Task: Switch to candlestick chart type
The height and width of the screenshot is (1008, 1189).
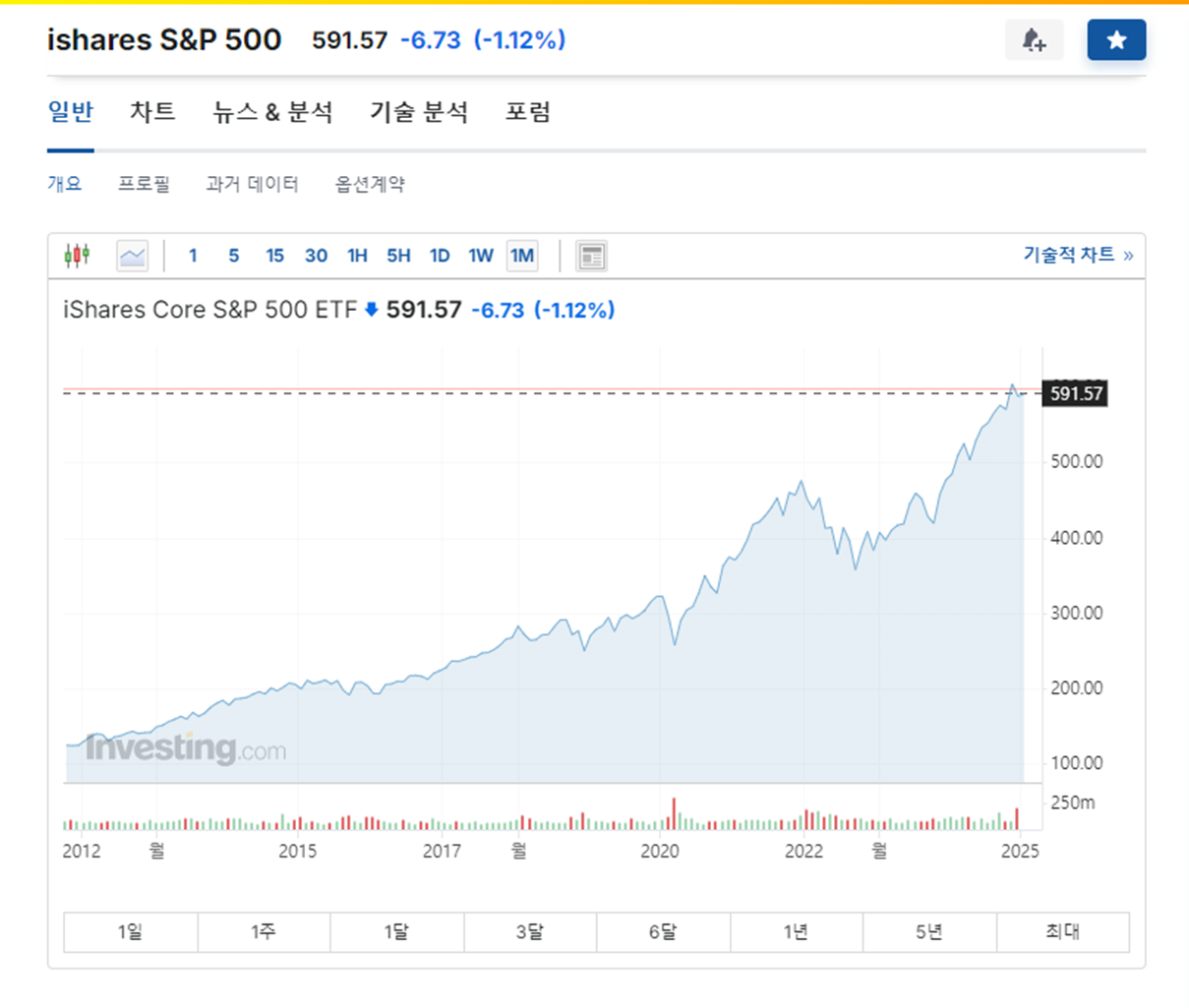Action: click(77, 256)
